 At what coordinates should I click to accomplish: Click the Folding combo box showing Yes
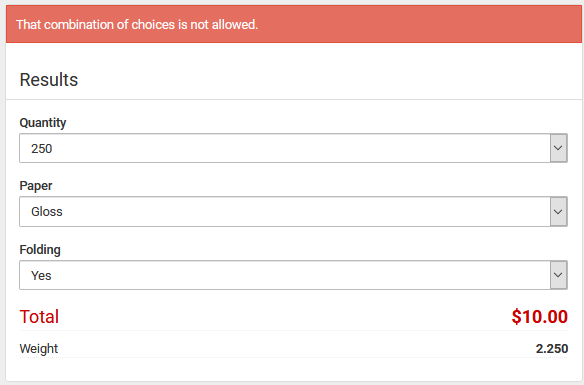pos(293,275)
